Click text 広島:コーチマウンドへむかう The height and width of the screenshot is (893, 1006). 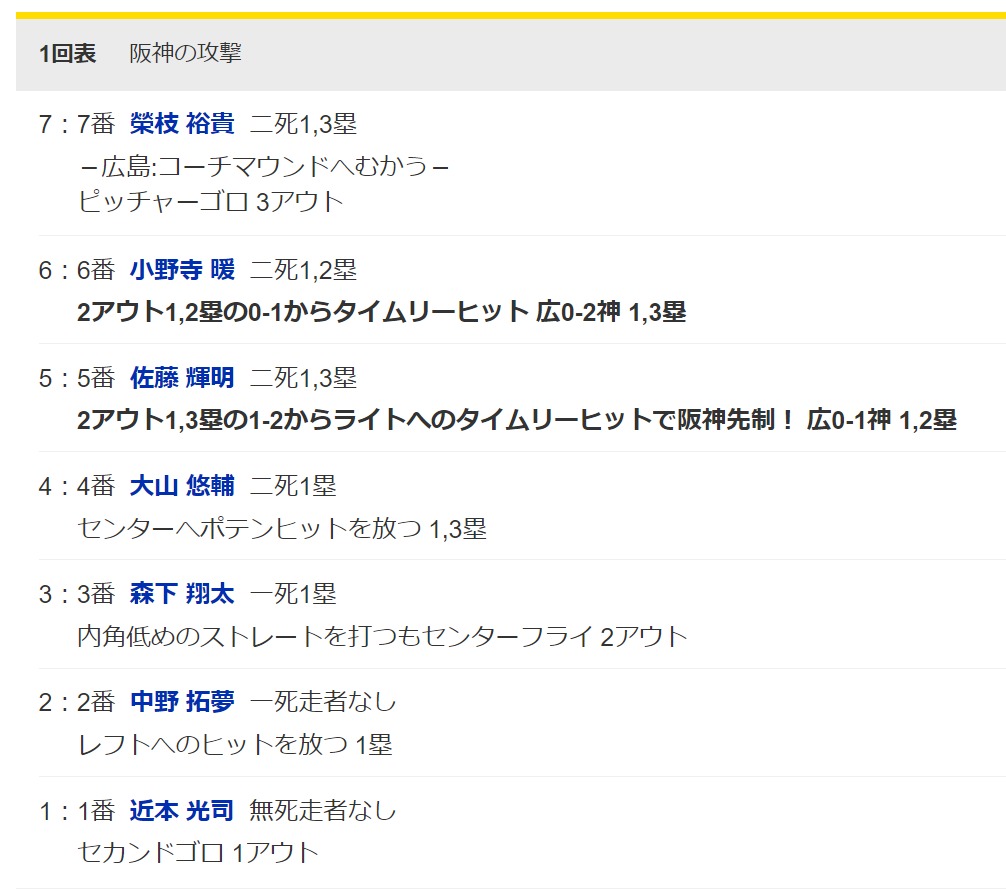coord(264,166)
